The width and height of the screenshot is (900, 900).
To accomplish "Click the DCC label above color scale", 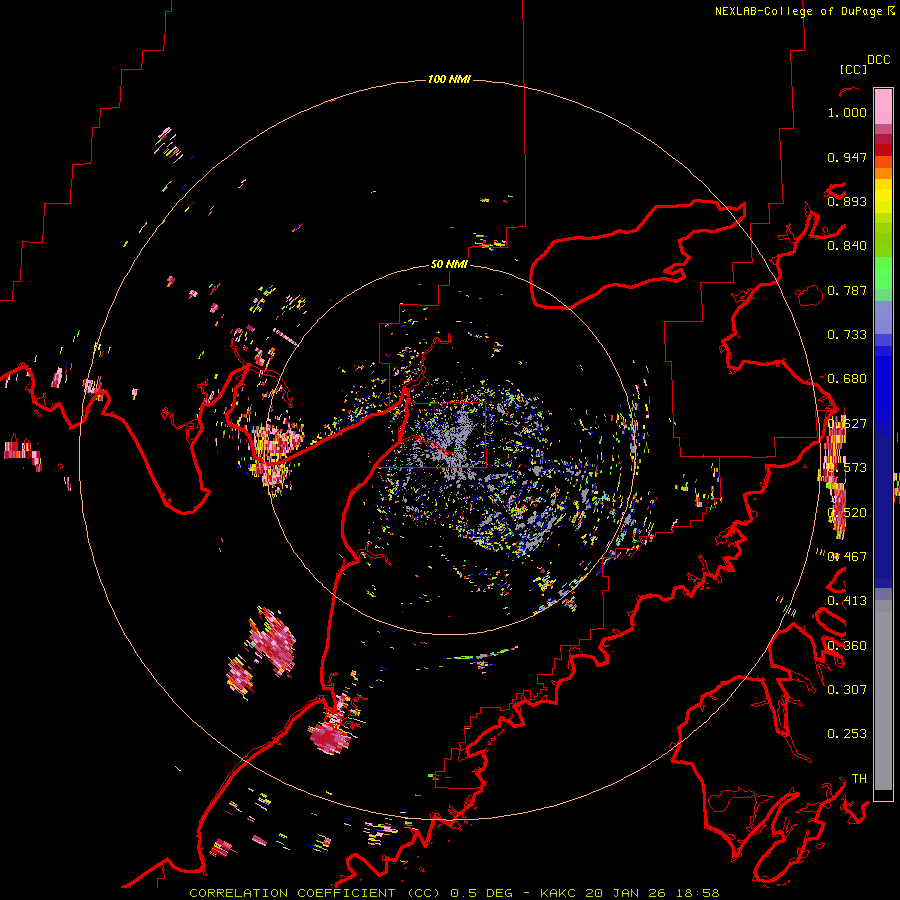I will (x=879, y=60).
